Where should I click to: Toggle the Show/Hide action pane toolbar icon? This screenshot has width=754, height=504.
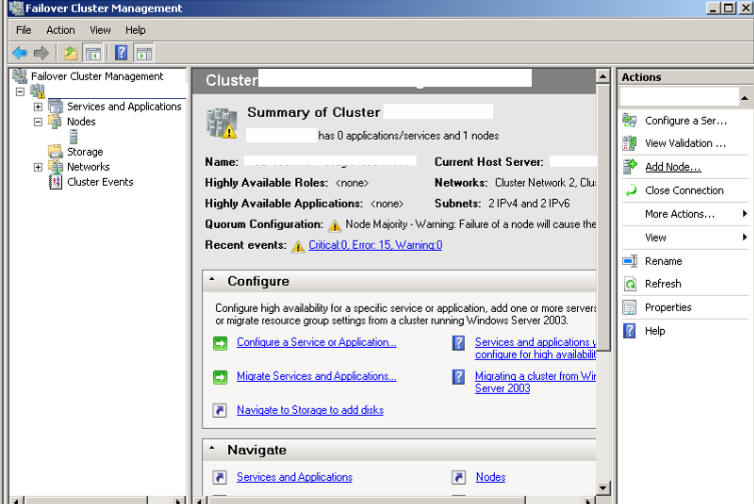(x=144, y=52)
